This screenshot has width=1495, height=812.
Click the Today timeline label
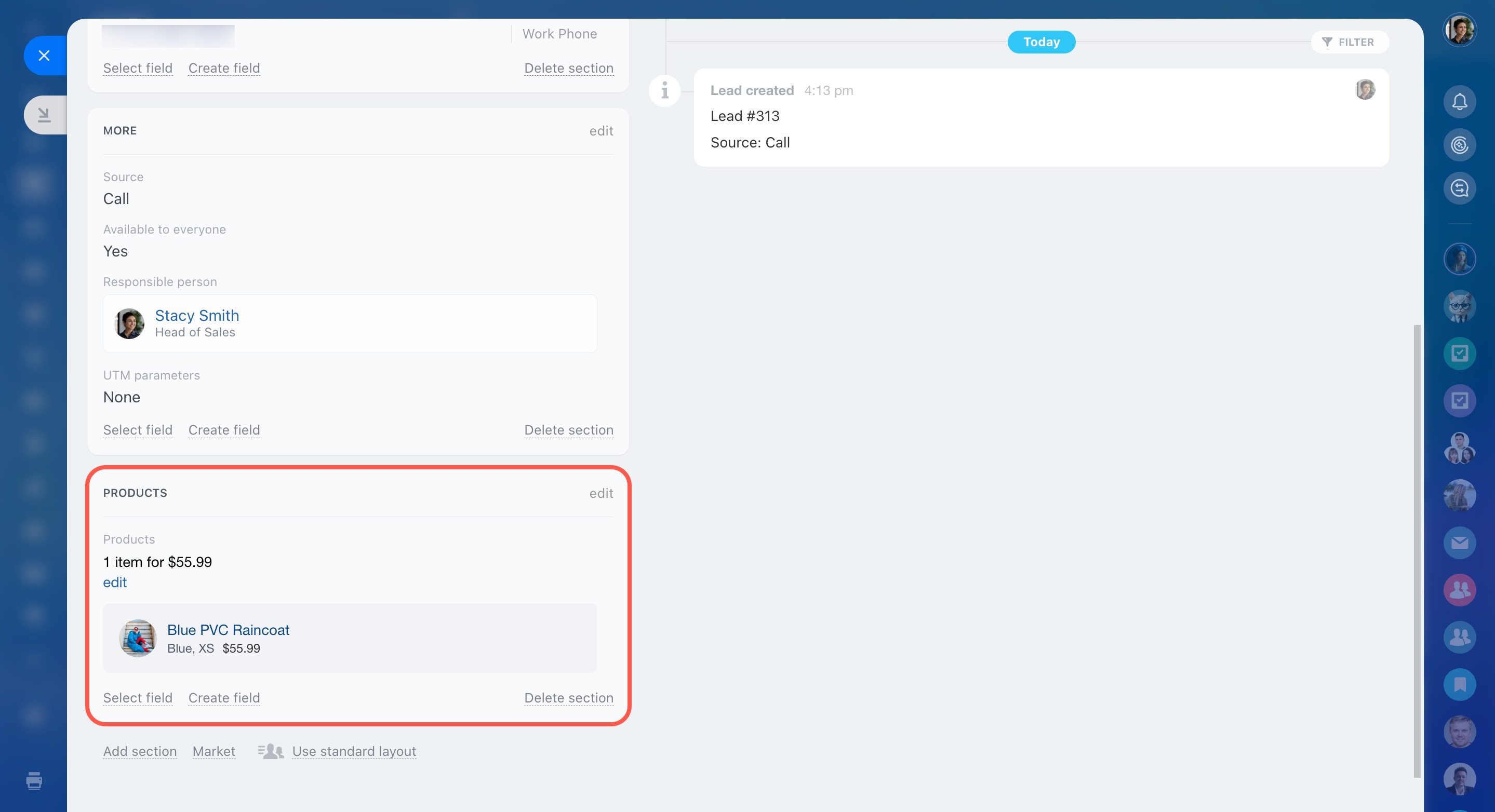pyautogui.click(x=1041, y=42)
